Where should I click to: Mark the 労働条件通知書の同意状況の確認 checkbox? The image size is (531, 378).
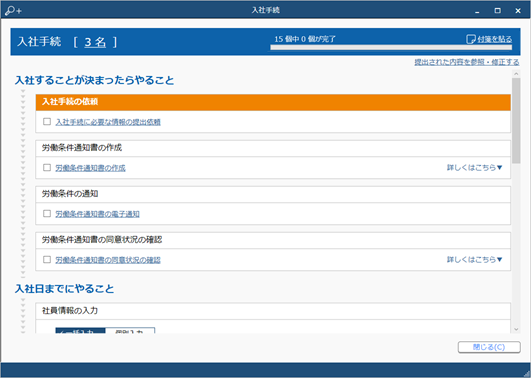[x=47, y=260]
